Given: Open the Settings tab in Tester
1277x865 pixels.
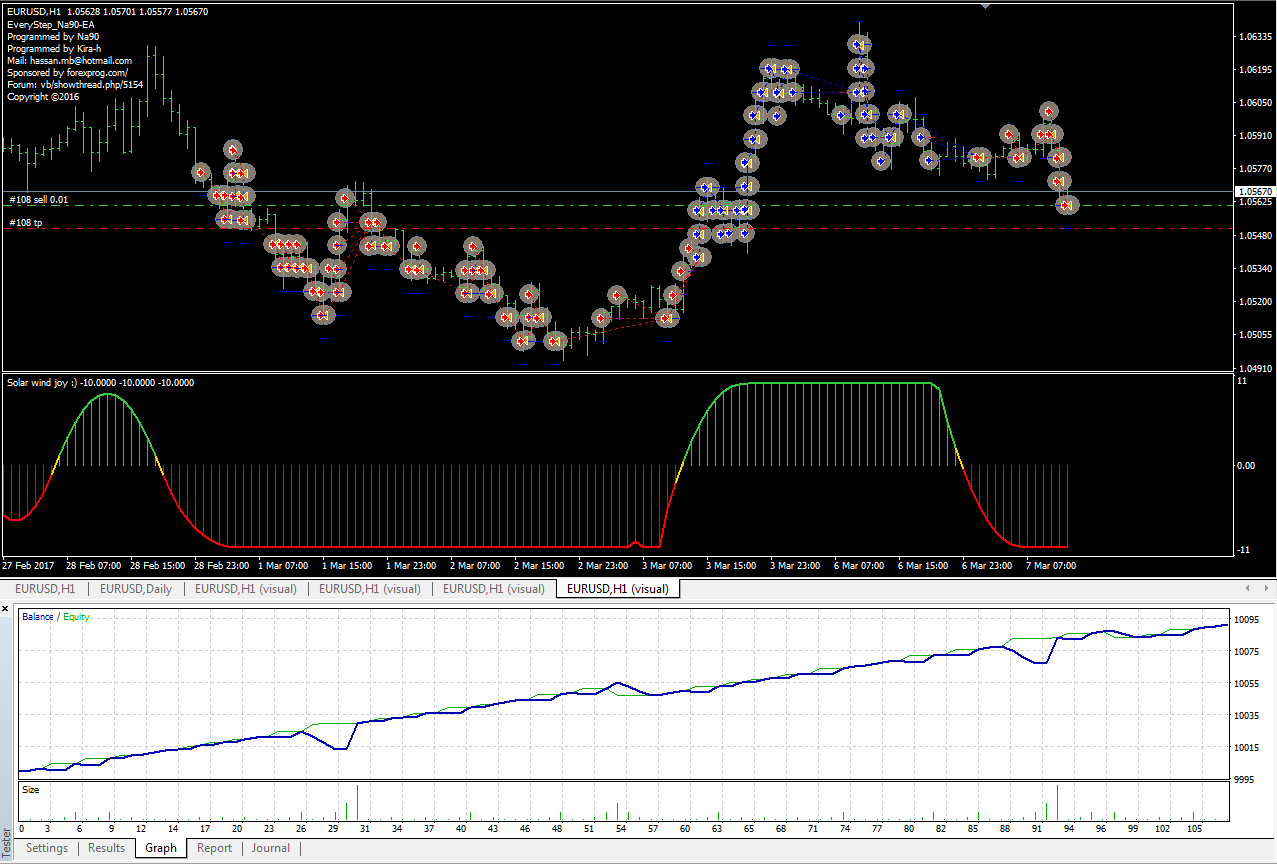Looking at the screenshot, I should (x=47, y=848).
